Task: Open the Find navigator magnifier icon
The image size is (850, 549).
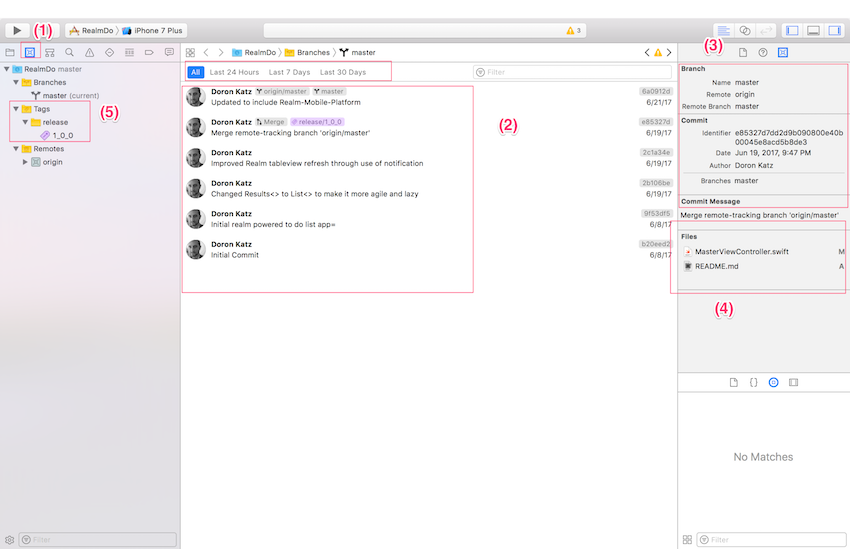Action: (x=69, y=53)
